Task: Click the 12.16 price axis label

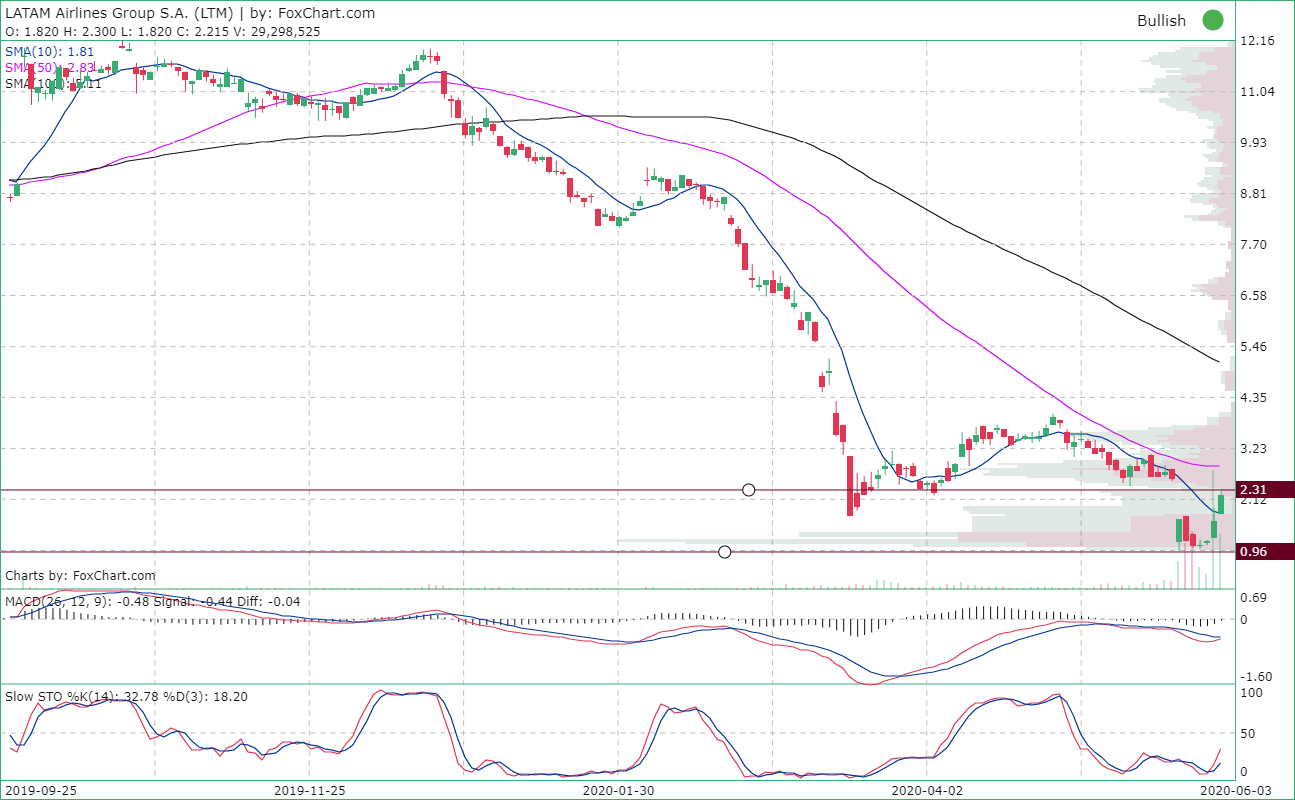Action: 1256,41
